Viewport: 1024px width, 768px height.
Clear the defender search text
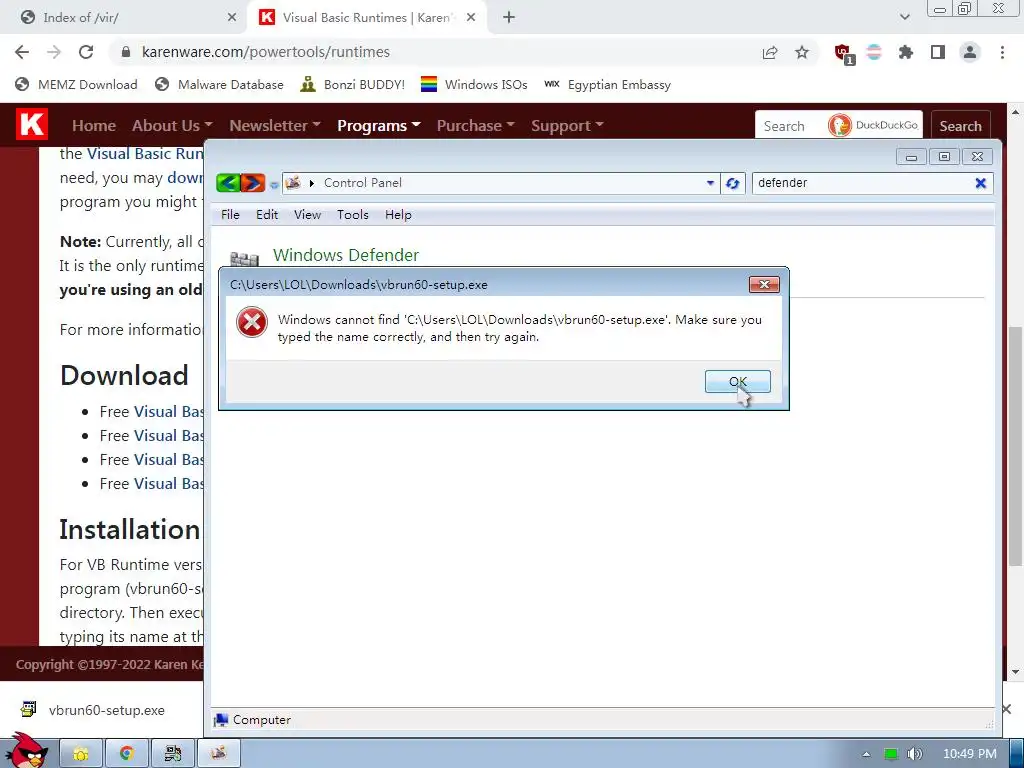pyautogui.click(x=980, y=184)
